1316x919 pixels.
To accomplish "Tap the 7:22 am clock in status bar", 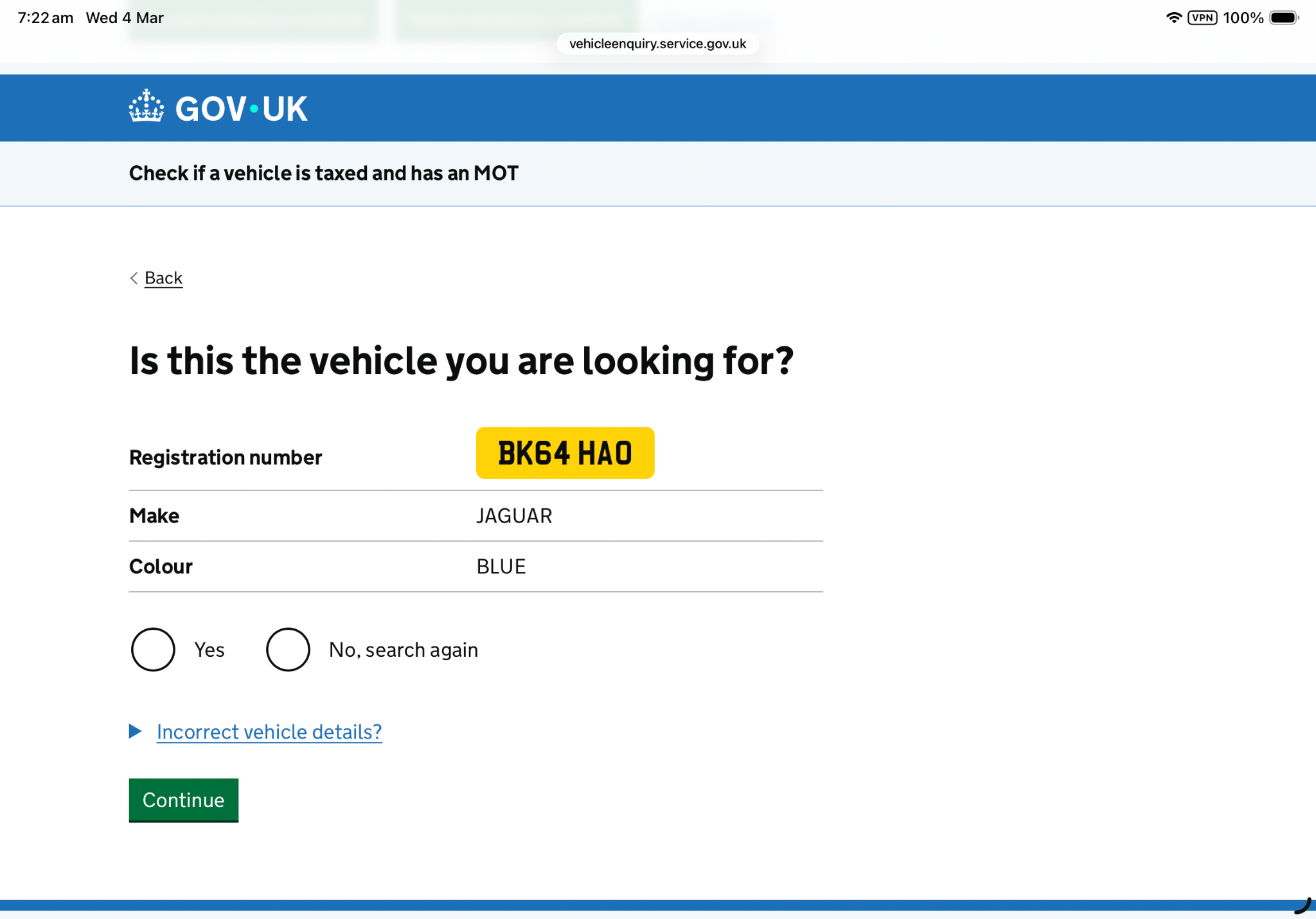I will tap(45, 18).
